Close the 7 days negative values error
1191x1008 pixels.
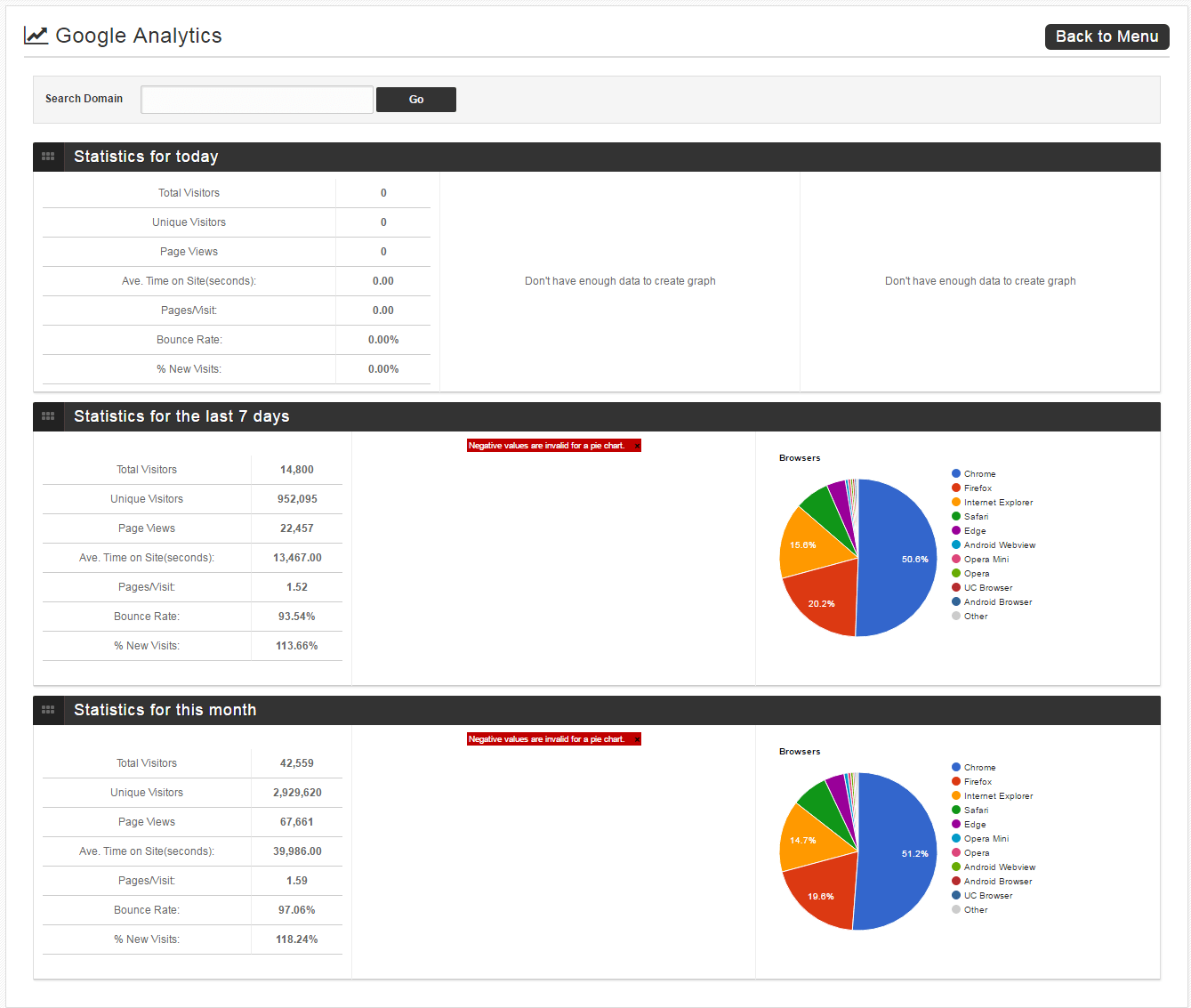[636, 446]
